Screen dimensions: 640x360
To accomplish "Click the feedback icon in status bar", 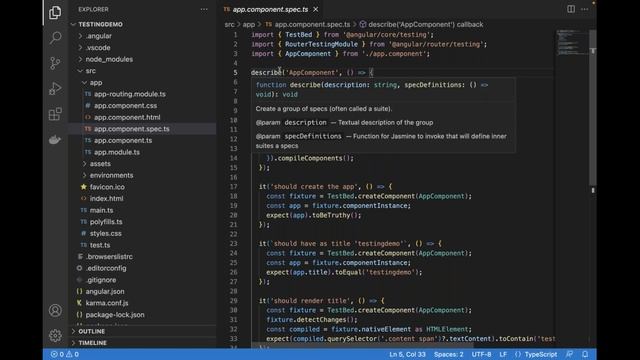I will pyautogui.click(x=569, y=354).
